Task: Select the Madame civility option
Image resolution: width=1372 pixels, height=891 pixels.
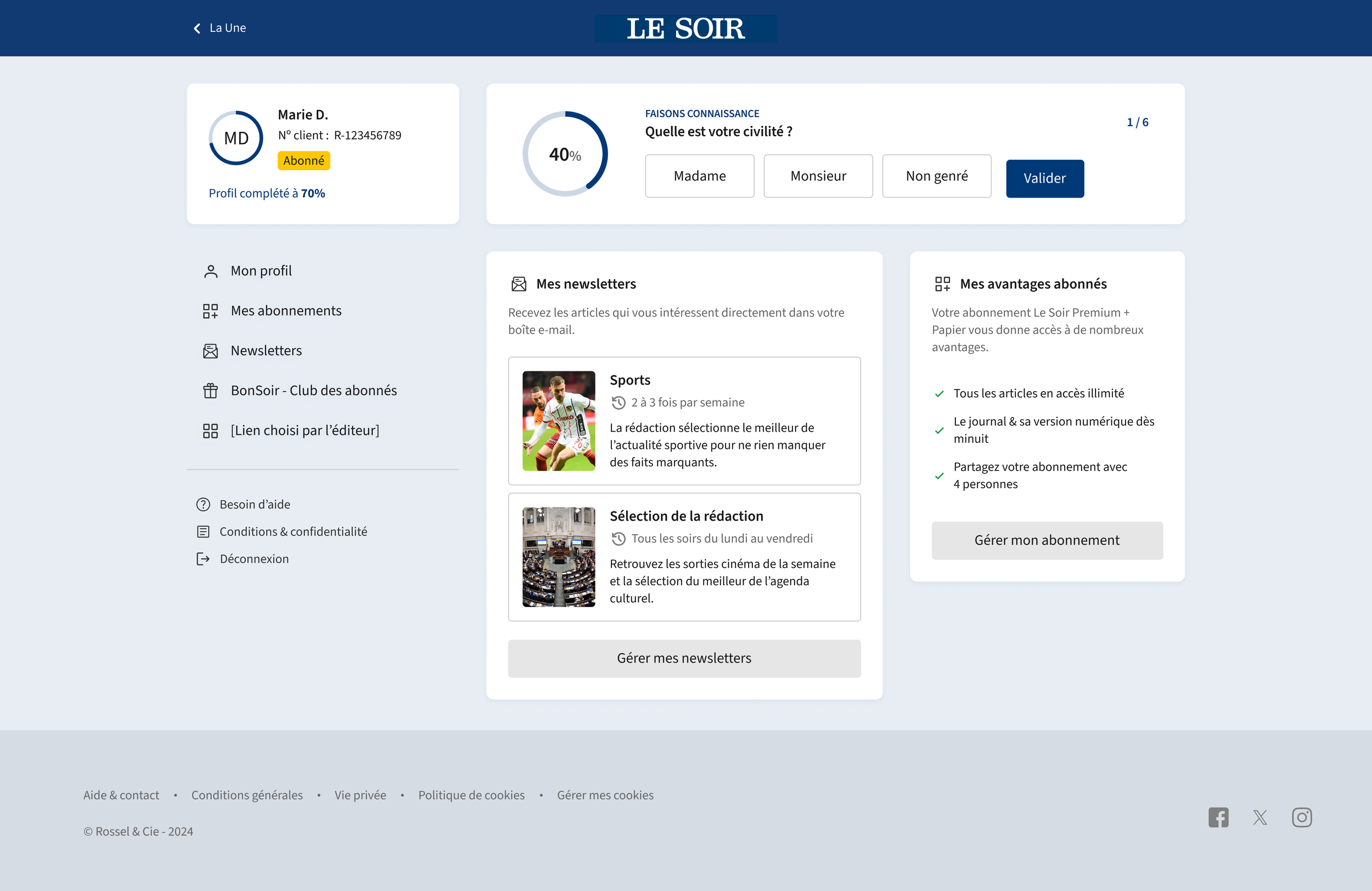Action: click(x=699, y=176)
